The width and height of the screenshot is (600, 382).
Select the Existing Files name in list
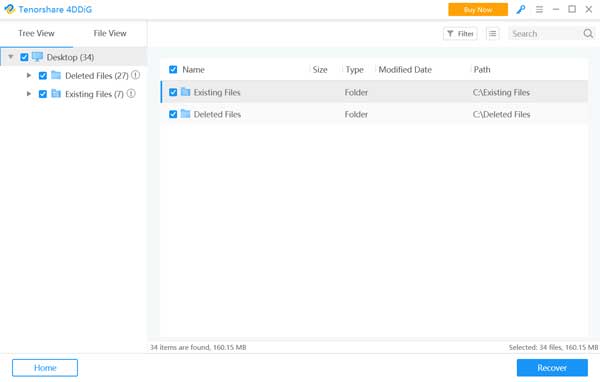click(x=217, y=92)
